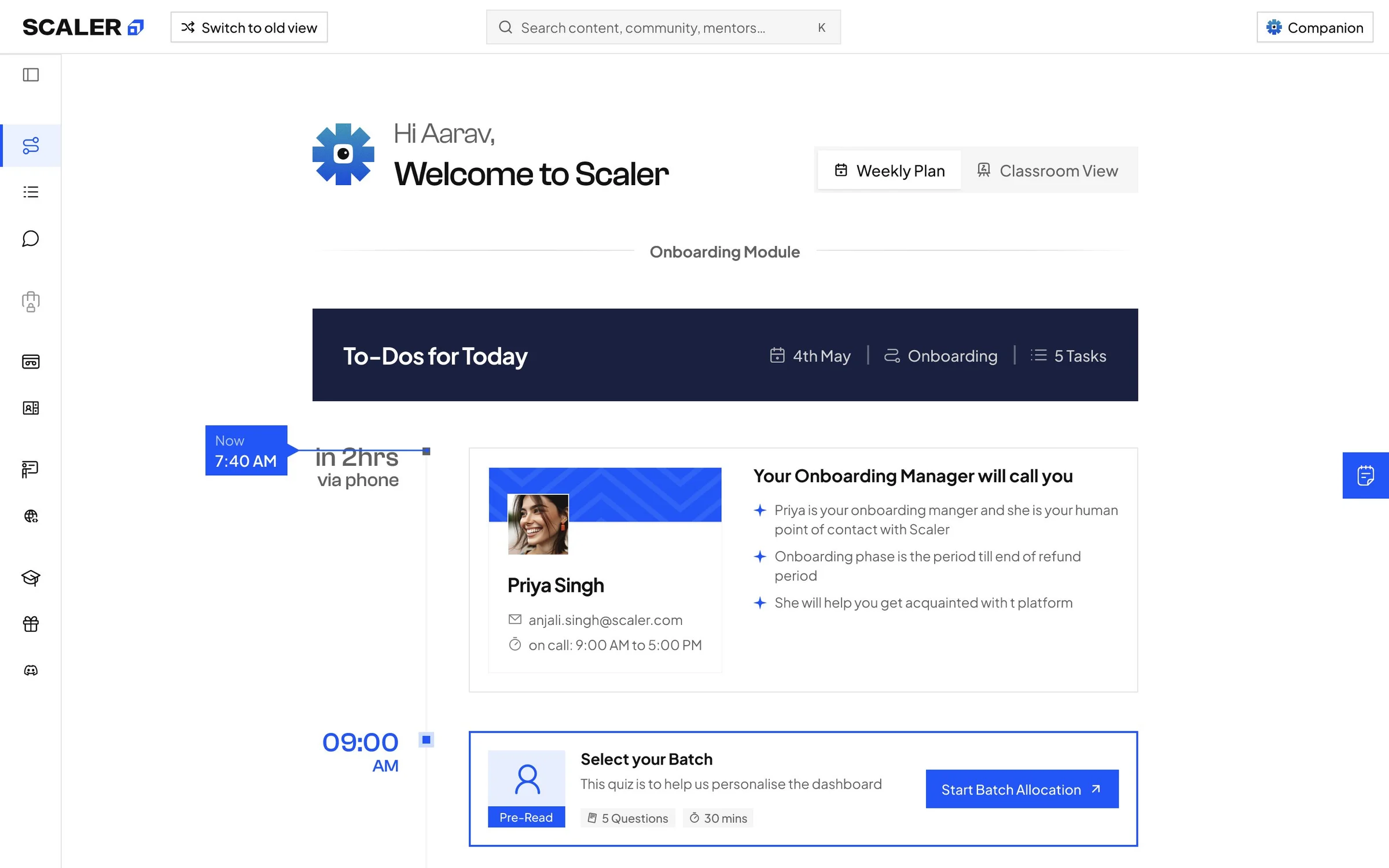The image size is (1389, 868).
Task: Click the Onboarding label in To-Dos header
Action: tap(941, 355)
